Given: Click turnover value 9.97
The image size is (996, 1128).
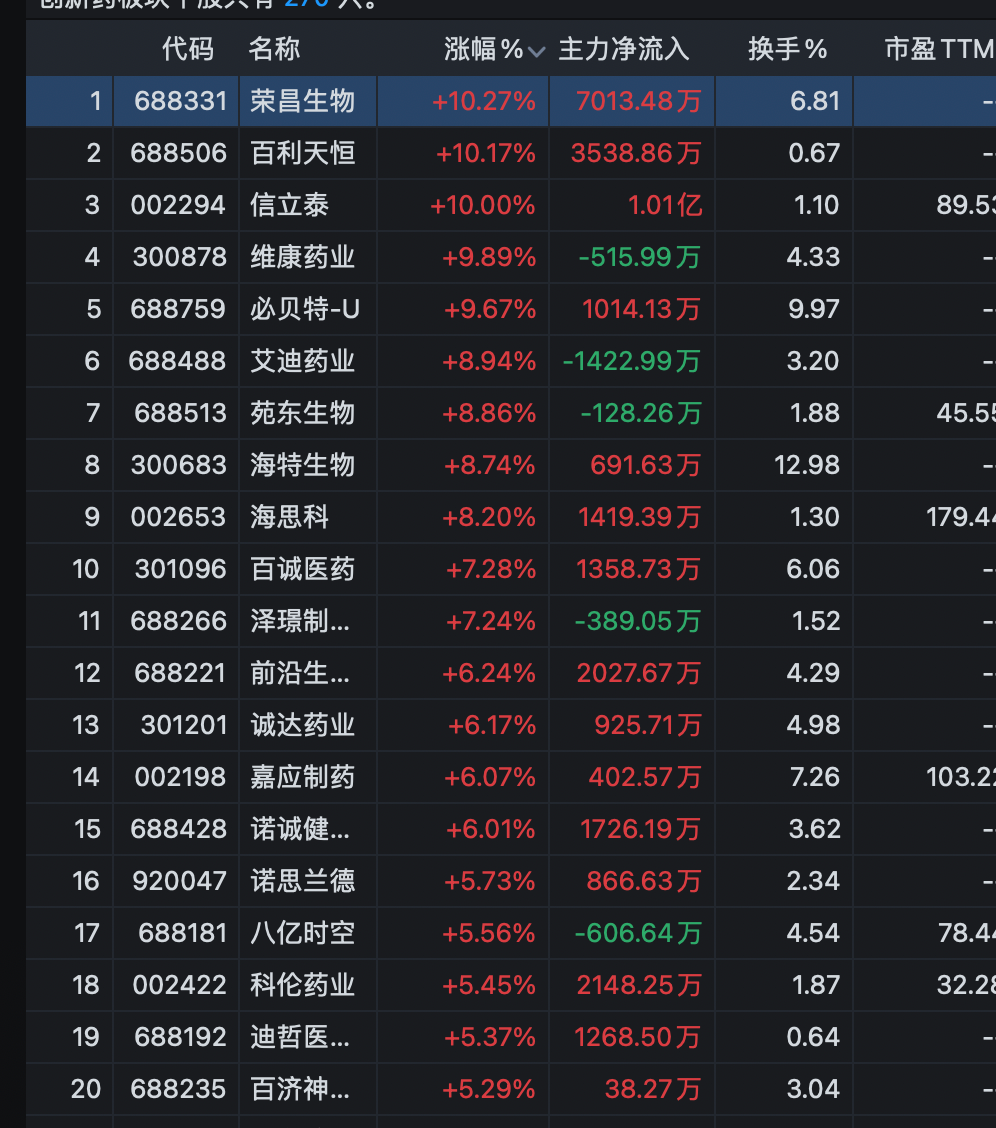Looking at the screenshot, I should (814, 309).
